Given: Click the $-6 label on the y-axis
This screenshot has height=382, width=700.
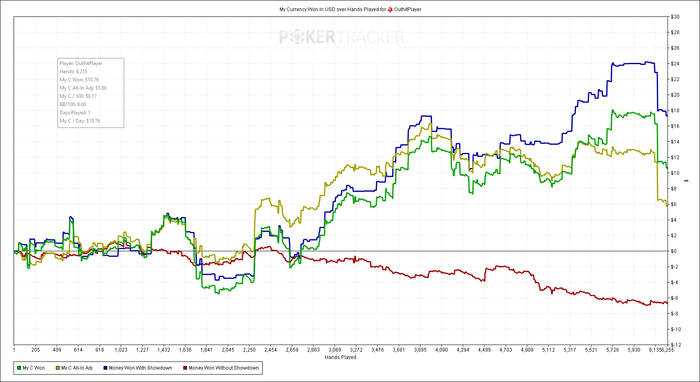Looking at the screenshot, I should 675,298.
